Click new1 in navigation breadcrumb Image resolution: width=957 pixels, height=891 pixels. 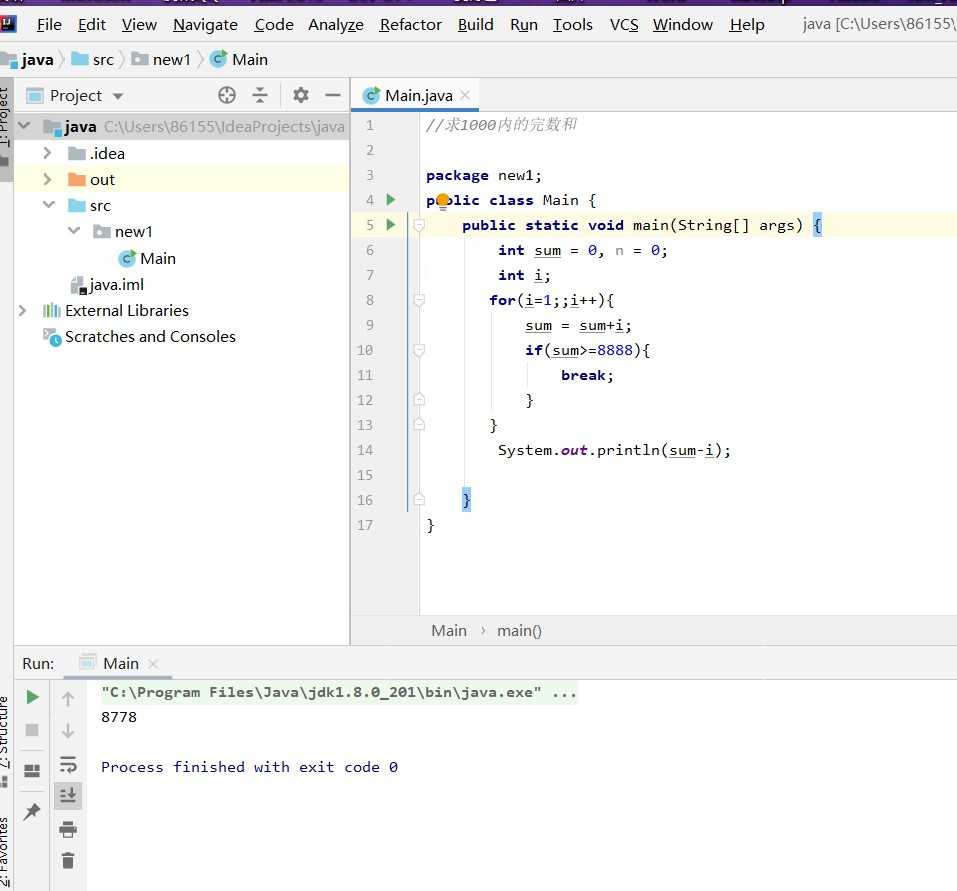click(162, 60)
